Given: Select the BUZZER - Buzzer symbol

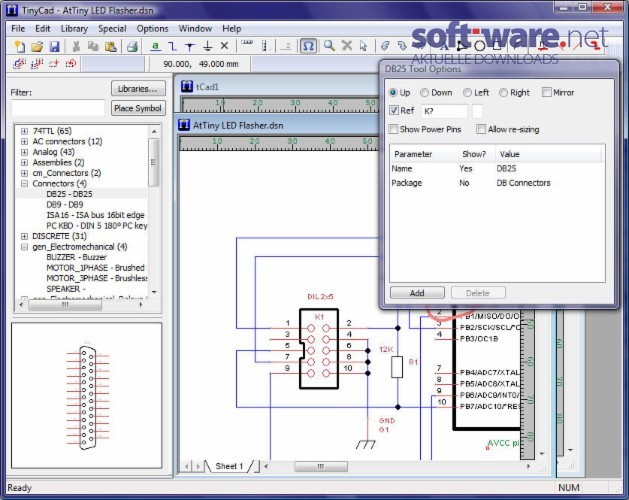Looking at the screenshot, I should 76,257.
